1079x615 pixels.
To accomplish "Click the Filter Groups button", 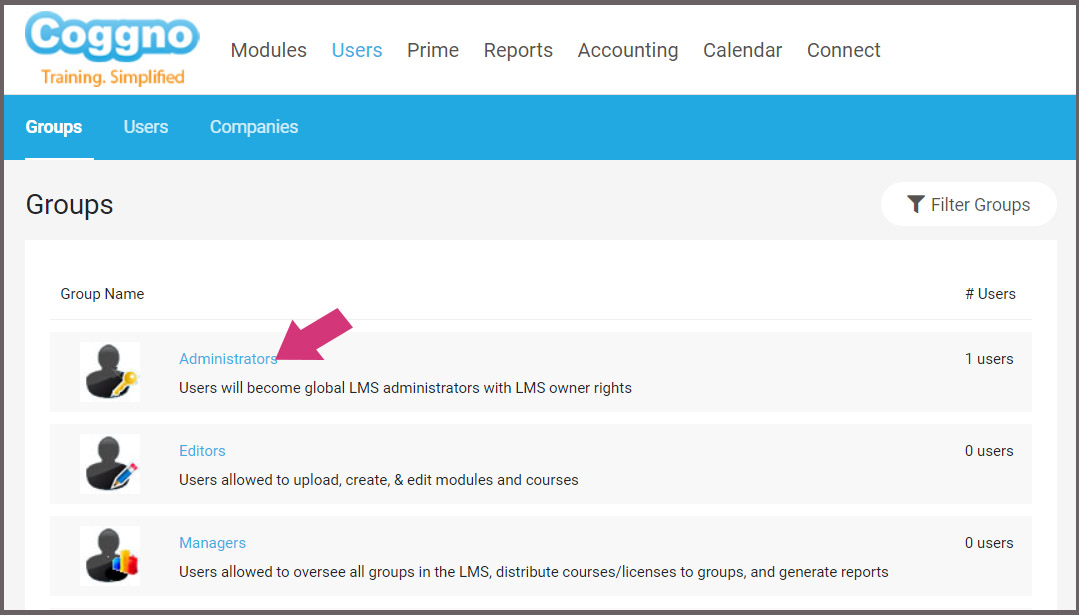I will [968, 204].
